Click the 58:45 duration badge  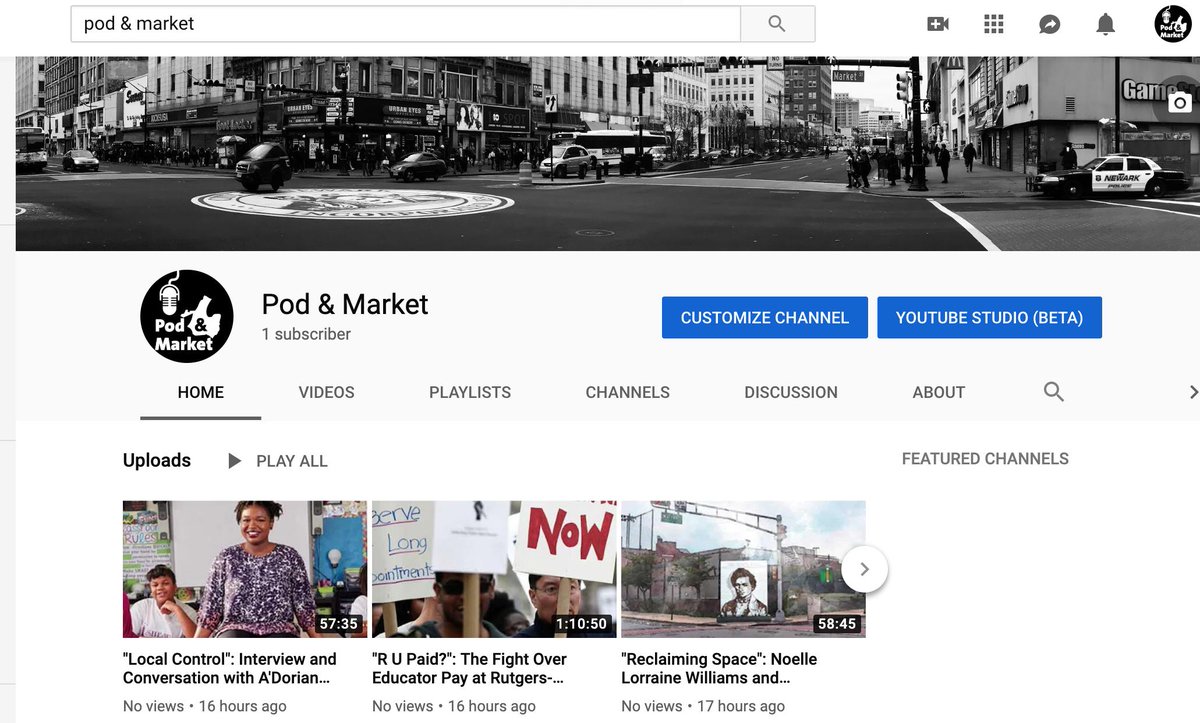(x=837, y=623)
